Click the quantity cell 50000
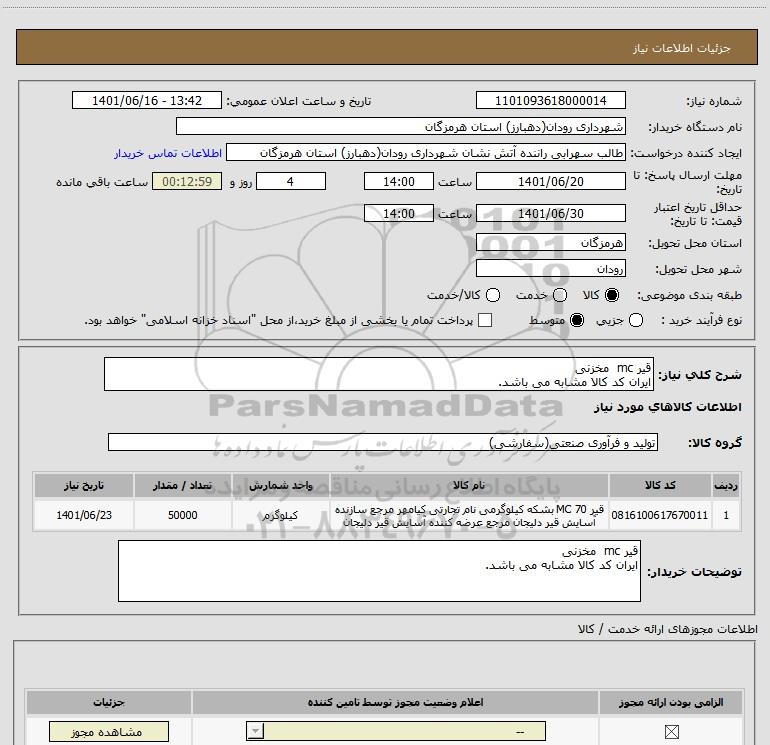 183,515
